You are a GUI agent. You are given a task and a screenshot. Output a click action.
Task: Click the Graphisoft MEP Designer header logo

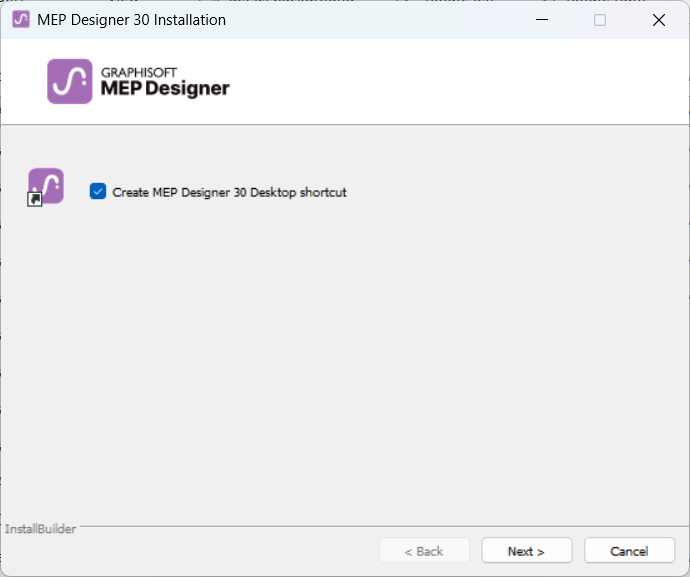[x=139, y=81]
